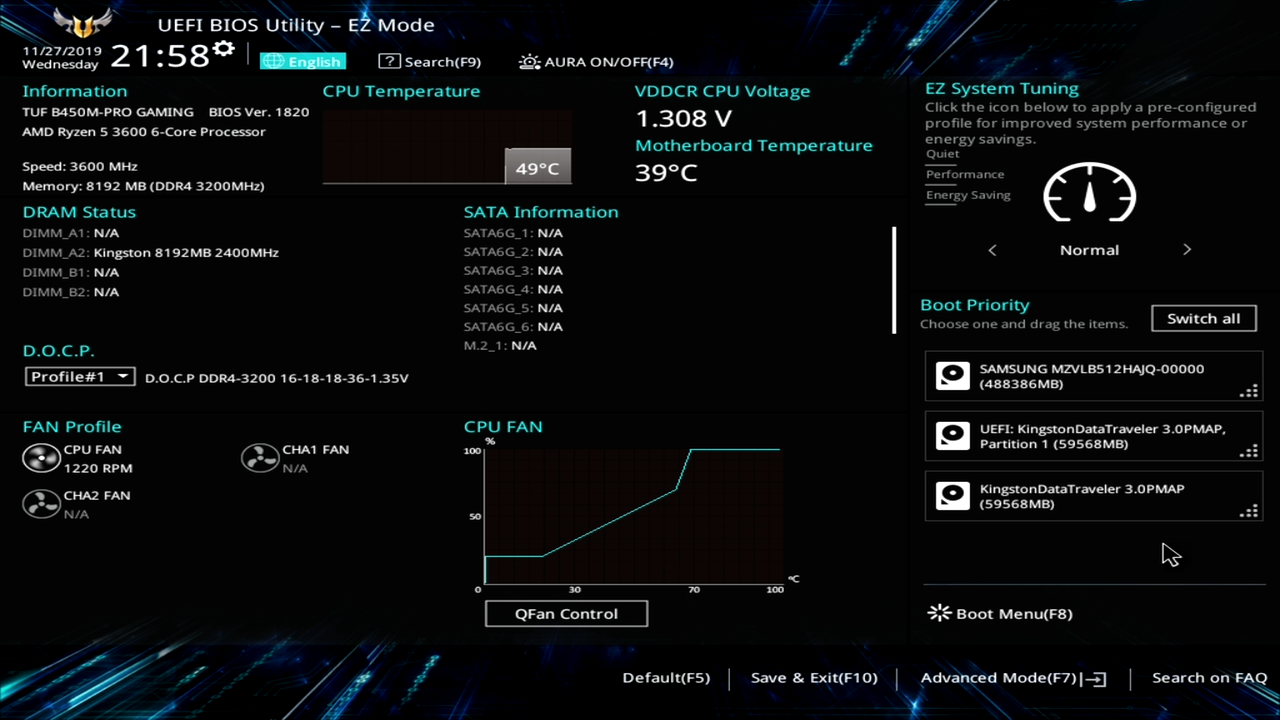This screenshot has height=720, width=1280.
Task: Click the Energy Saving tuning label
Action: click(968, 195)
